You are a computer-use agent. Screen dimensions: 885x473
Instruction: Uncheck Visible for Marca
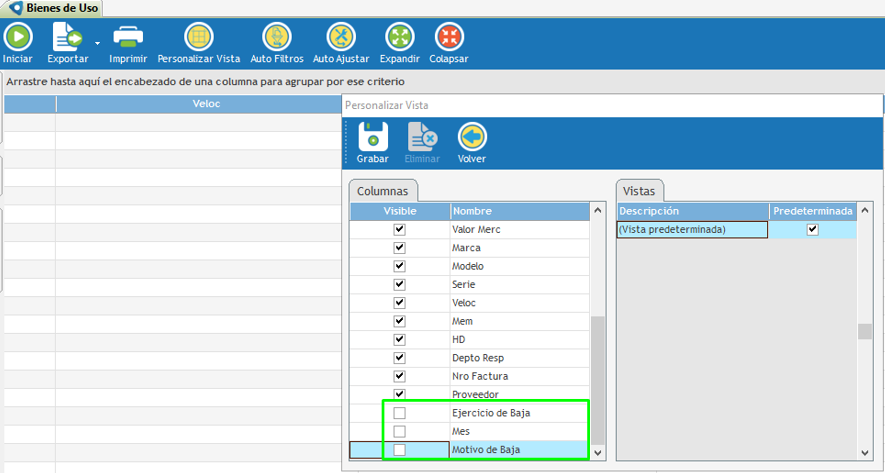[400, 248]
